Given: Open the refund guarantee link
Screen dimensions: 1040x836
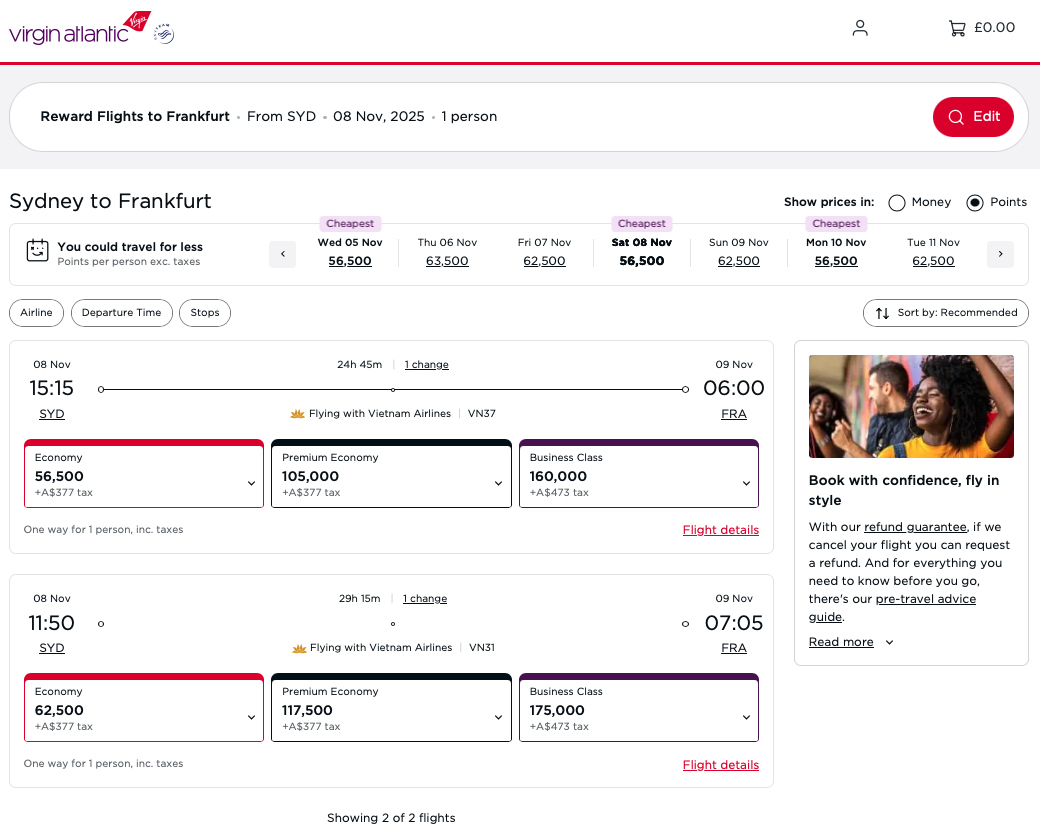Looking at the screenshot, I should 915,527.
